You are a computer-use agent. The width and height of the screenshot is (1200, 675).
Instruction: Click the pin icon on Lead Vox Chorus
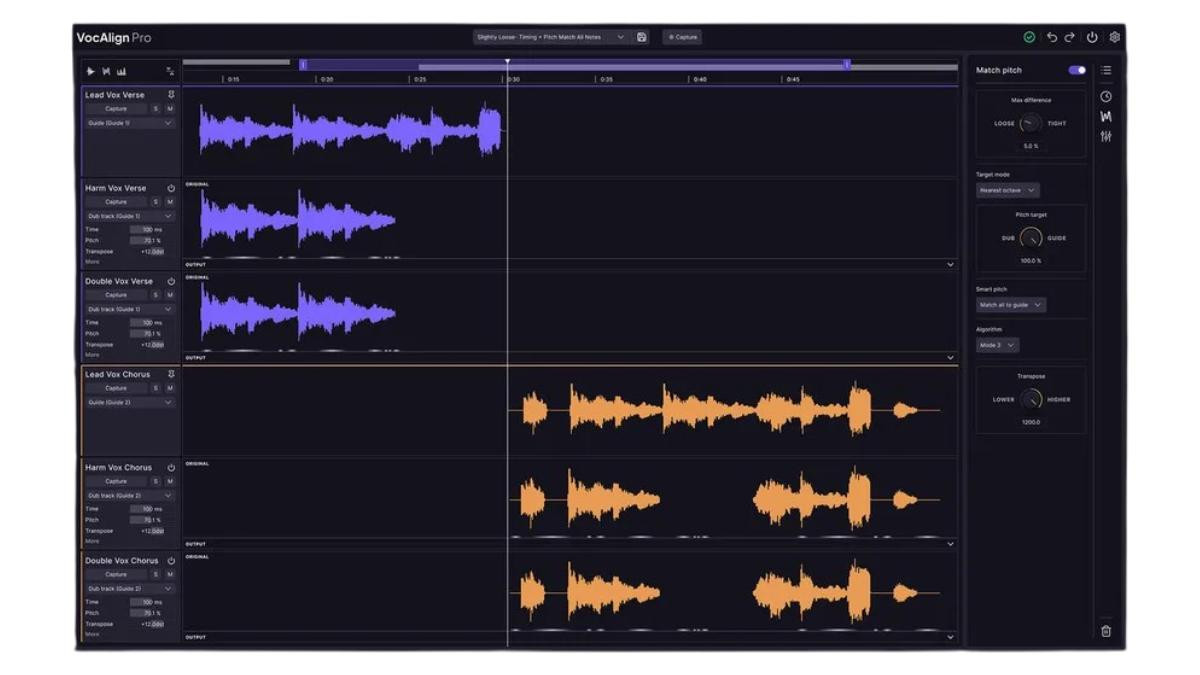click(x=171, y=374)
